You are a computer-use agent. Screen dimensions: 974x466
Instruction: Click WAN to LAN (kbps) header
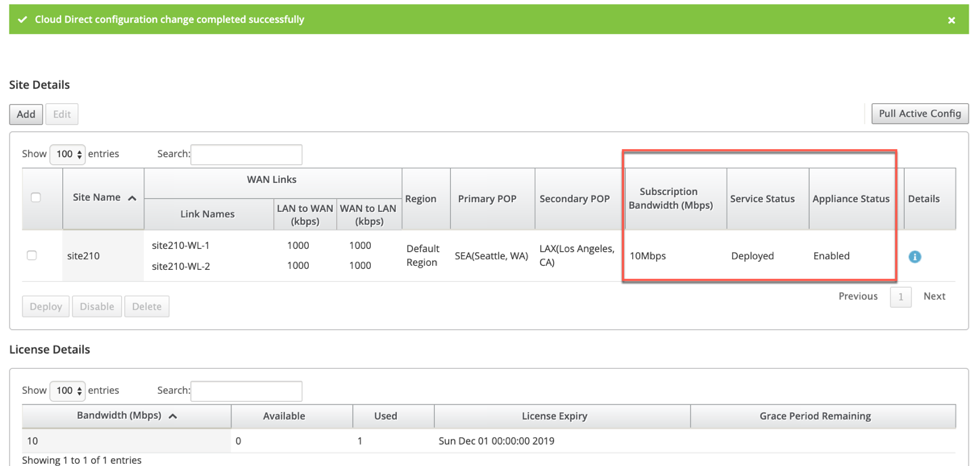pyautogui.click(x=369, y=214)
